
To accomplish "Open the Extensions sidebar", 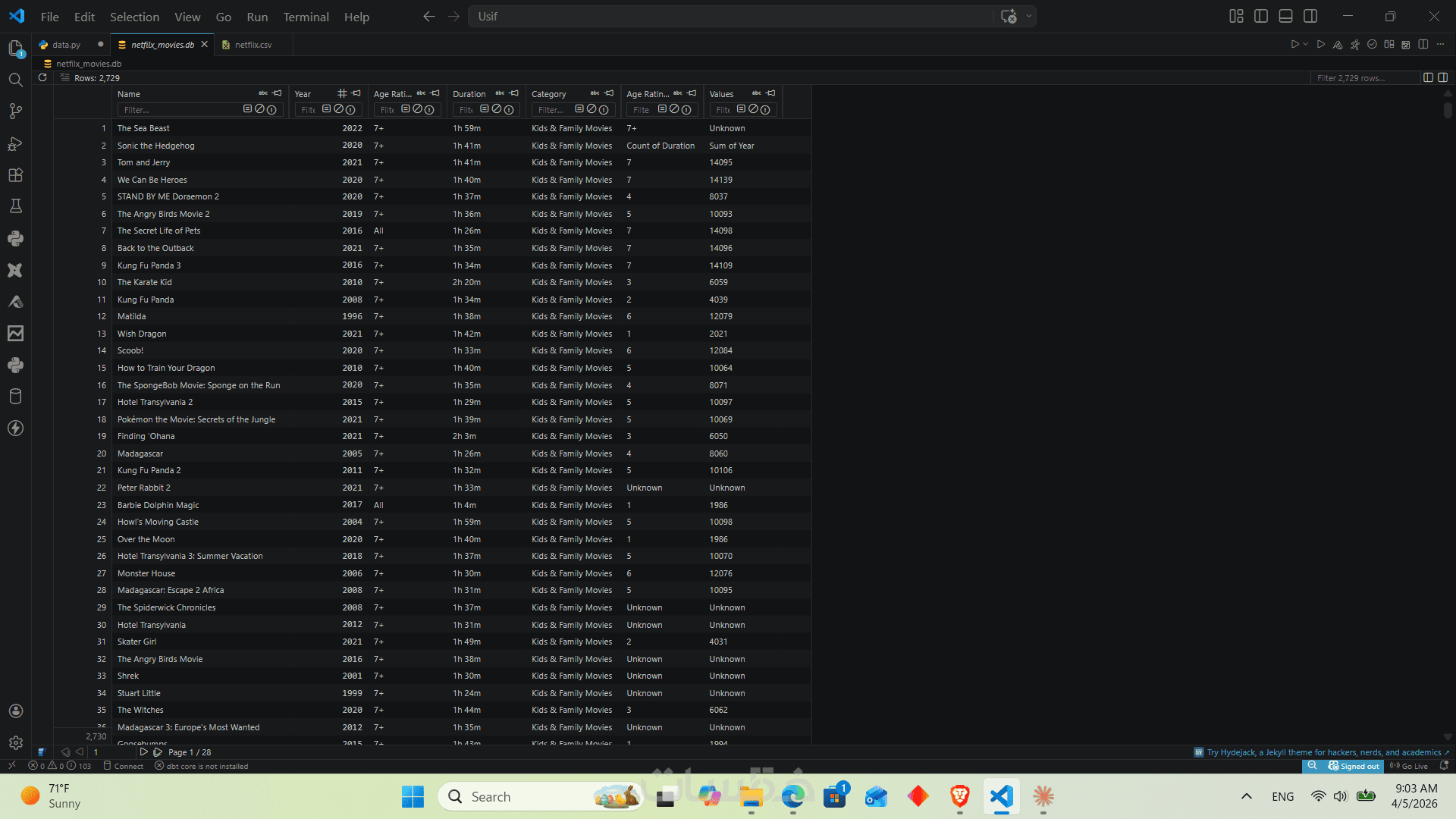I will [x=15, y=175].
